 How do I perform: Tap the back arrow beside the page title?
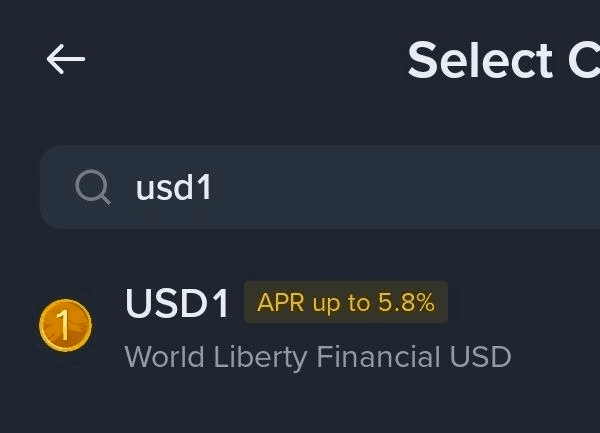(66, 59)
